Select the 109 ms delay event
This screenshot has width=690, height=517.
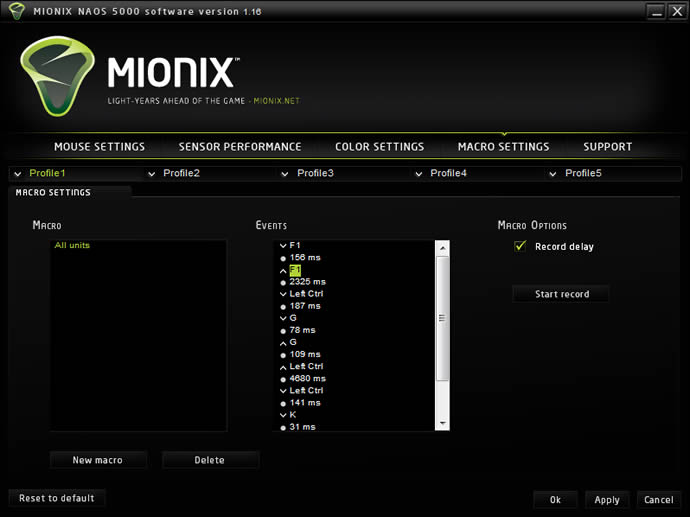(x=305, y=354)
